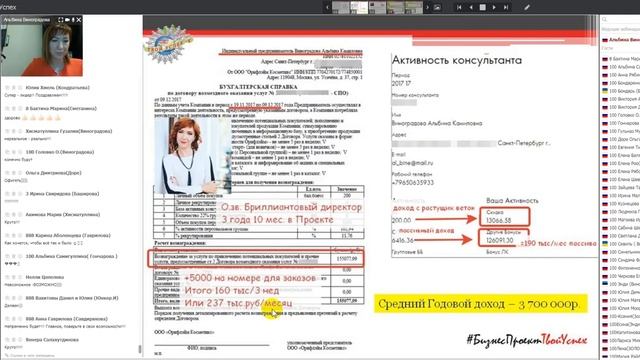Select participant 100 Светлана in attendee list
Screen dimensions: 640x360
tap(621, 236)
